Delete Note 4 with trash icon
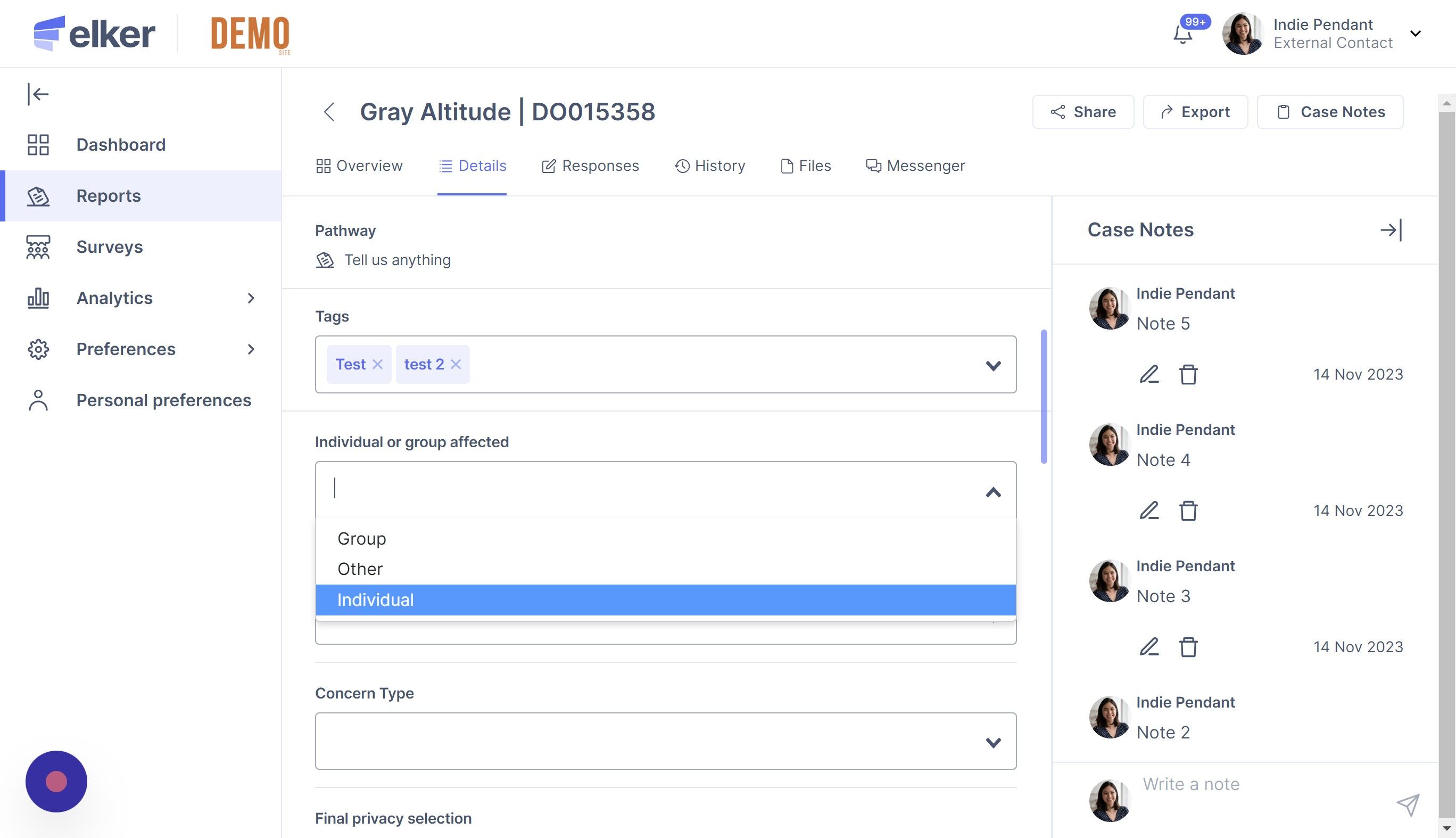 (x=1188, y=511)
